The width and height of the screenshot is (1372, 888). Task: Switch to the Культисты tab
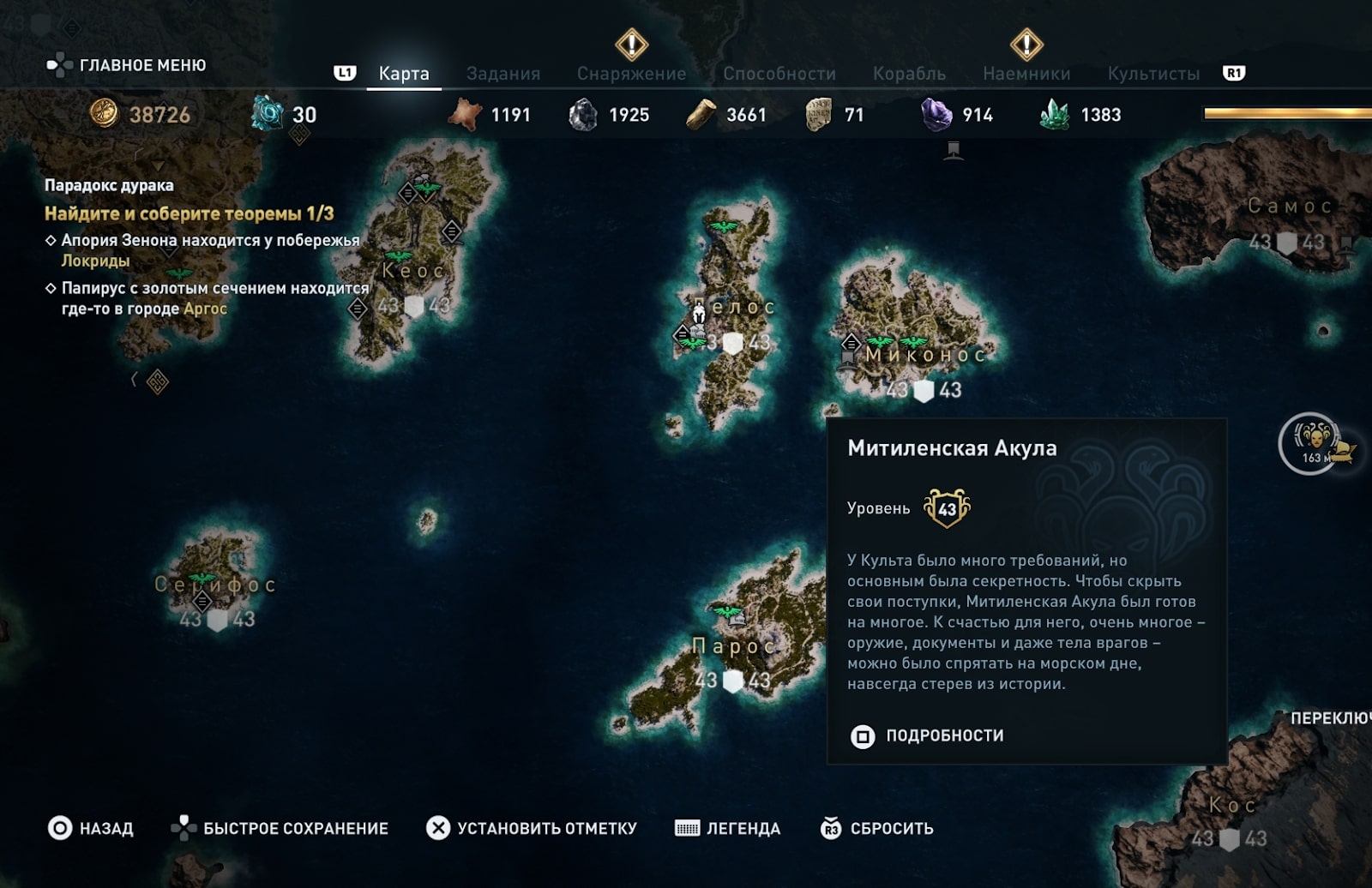click(x=1153, y=74)
